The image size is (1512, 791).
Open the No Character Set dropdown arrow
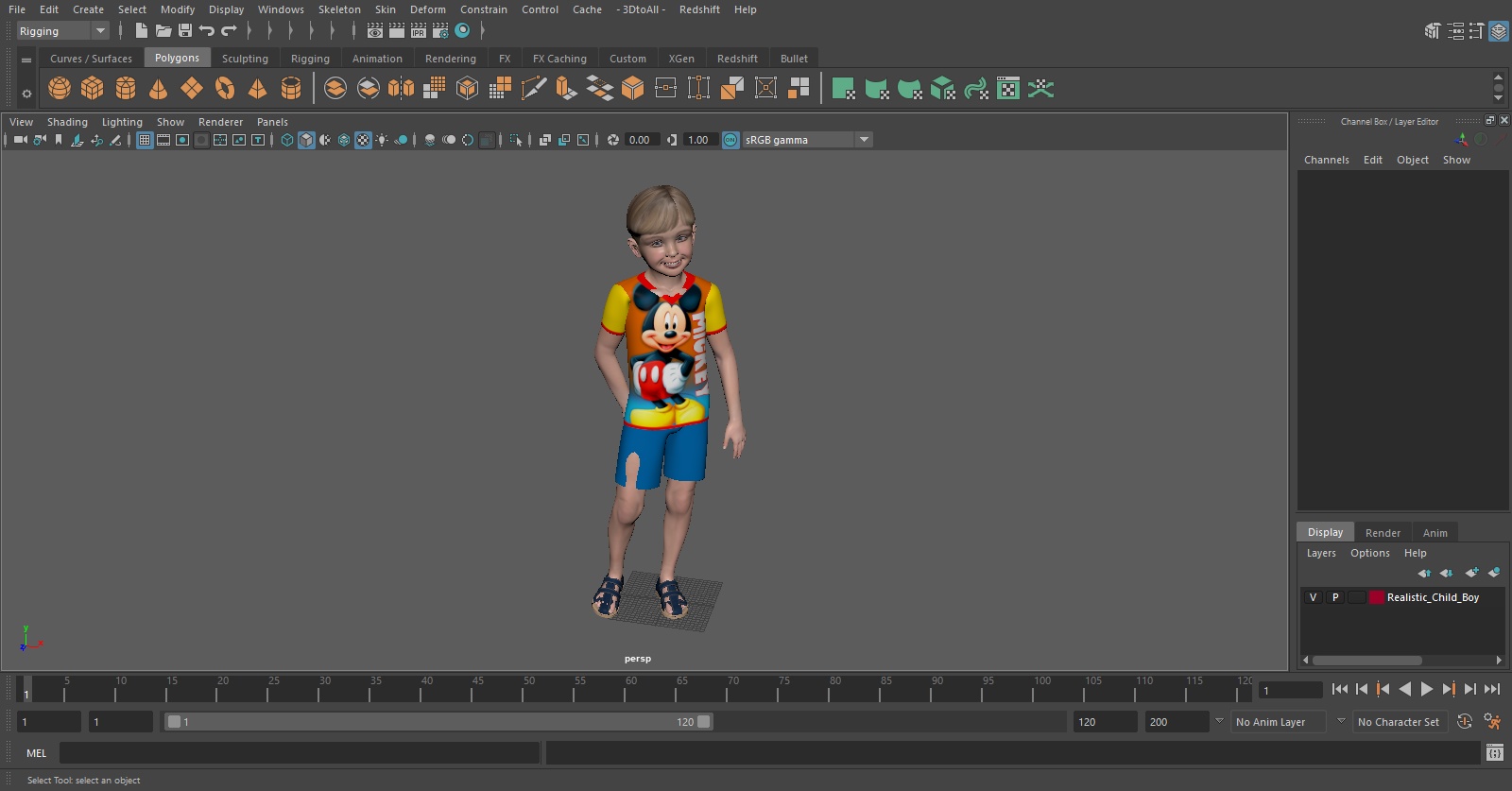[x=1340, y=721]
